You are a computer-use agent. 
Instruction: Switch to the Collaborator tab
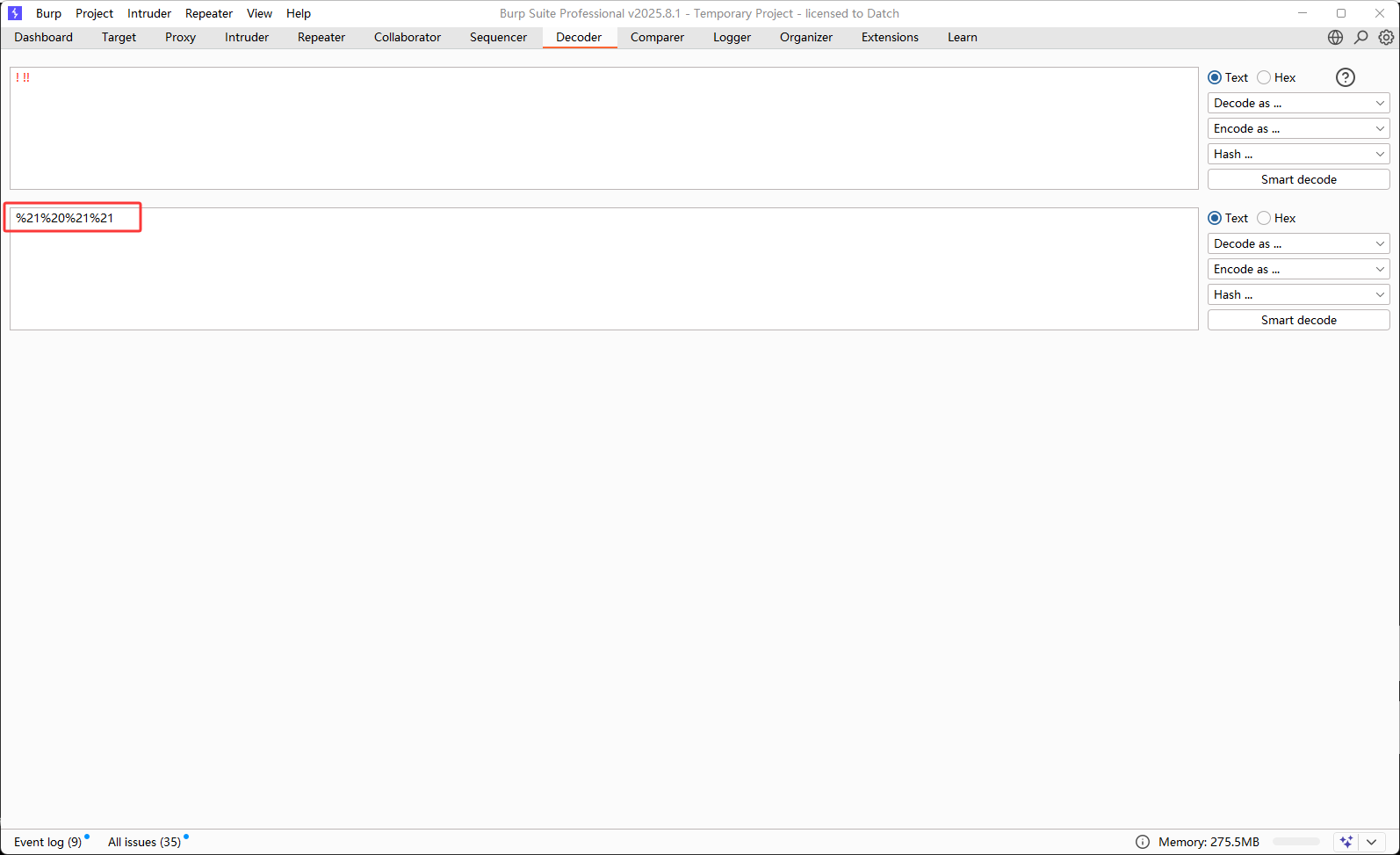(408, 37)
